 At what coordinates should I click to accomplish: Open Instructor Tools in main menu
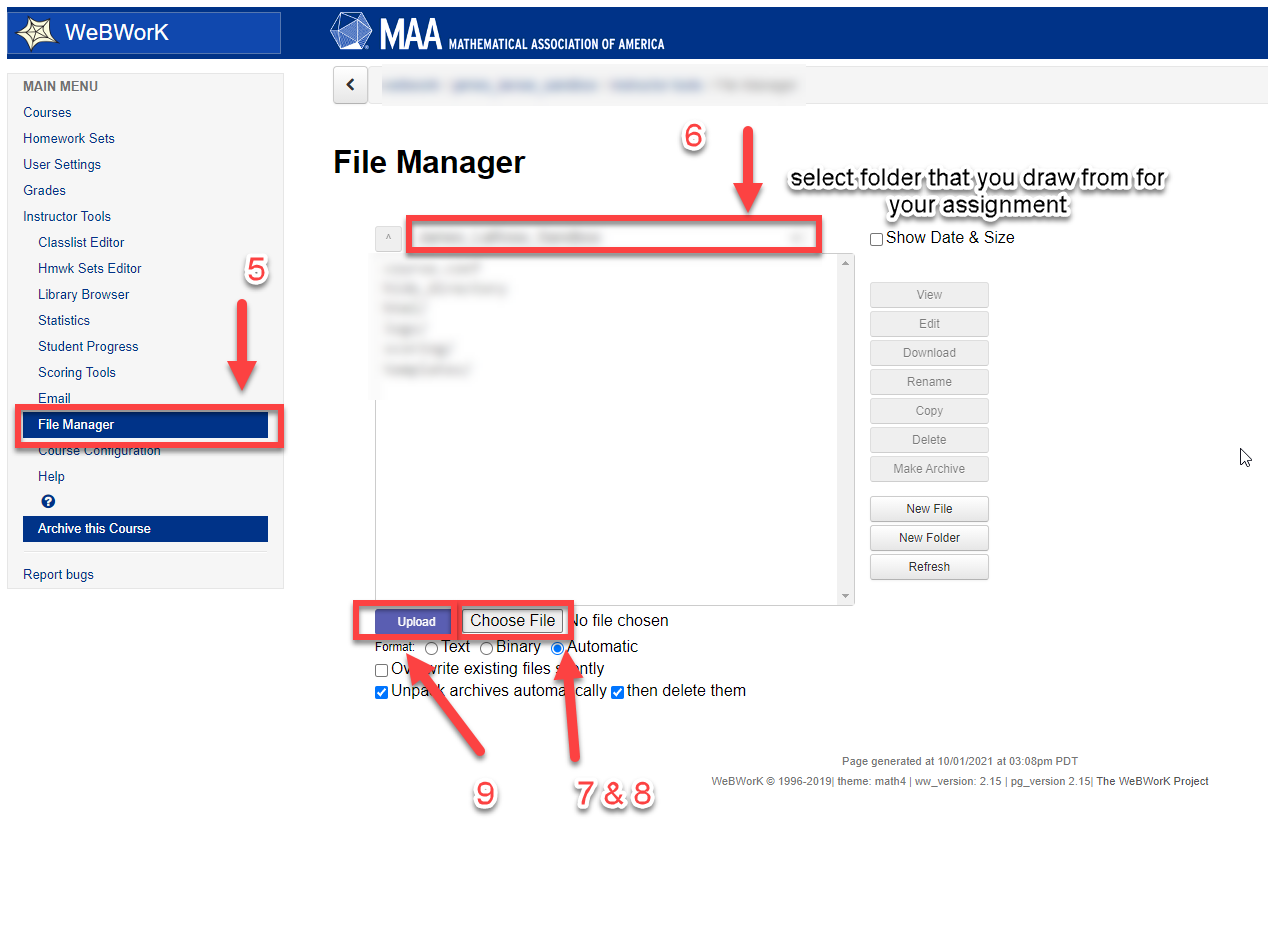click(67, 216)
